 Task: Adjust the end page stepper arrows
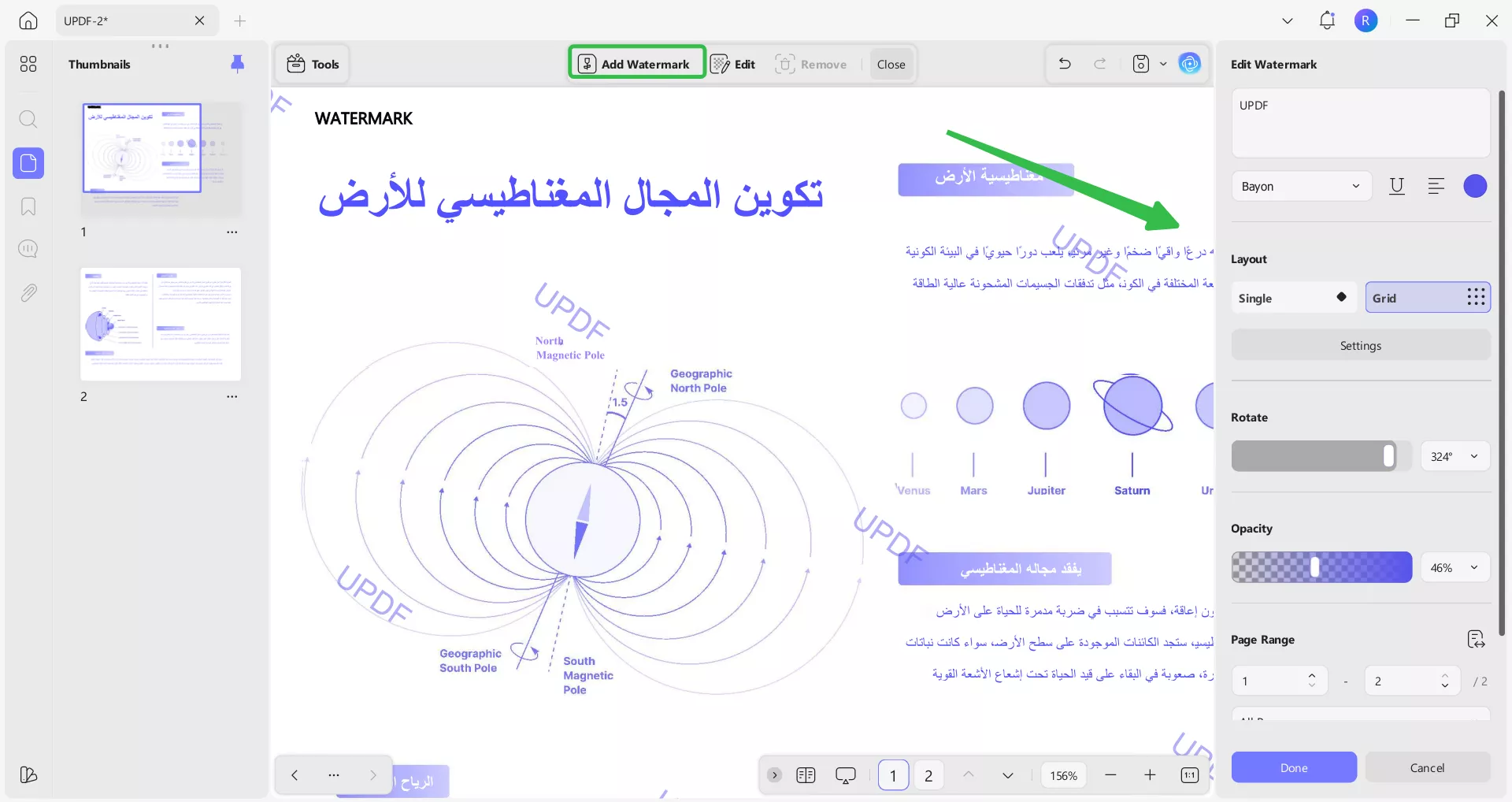pyautogui.click(x=1445, y=681)
